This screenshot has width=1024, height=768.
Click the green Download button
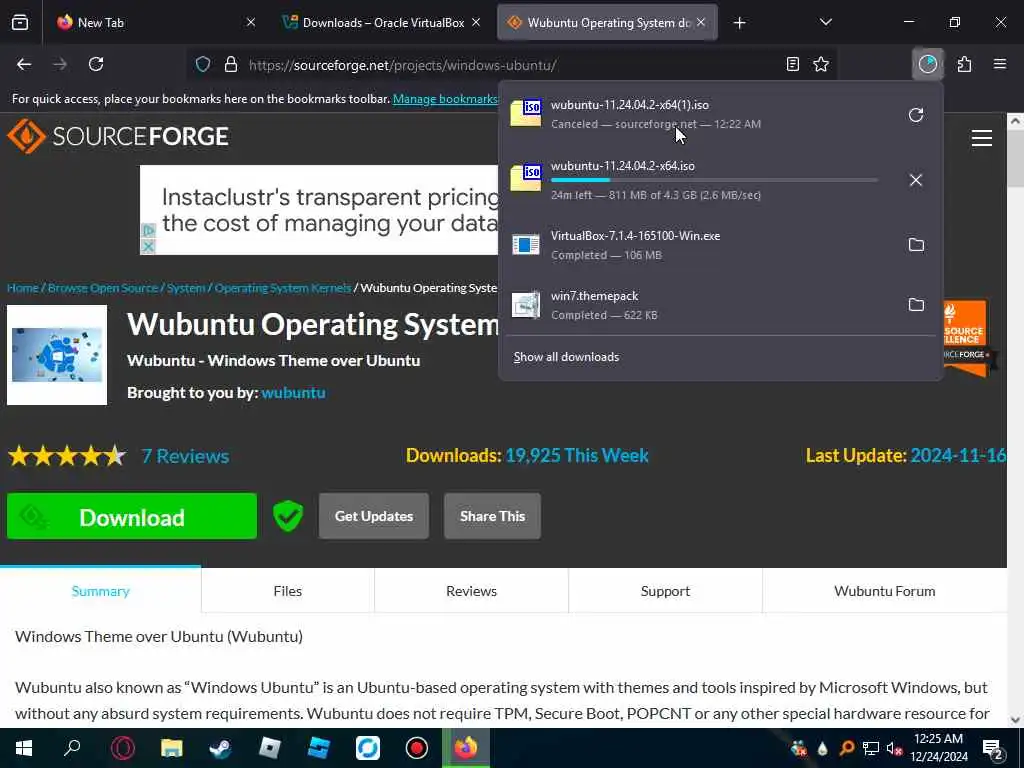tap(132, 516)
